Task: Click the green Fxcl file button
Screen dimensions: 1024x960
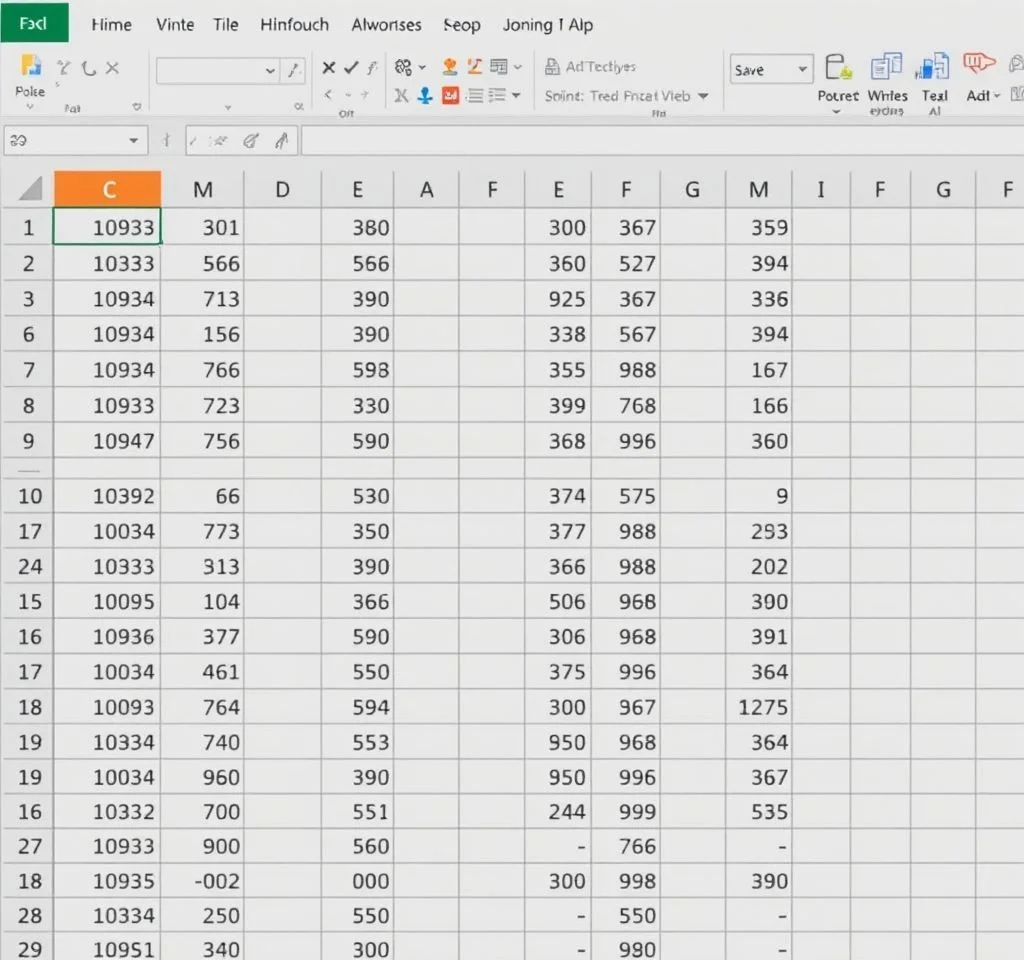Action: 34,23
